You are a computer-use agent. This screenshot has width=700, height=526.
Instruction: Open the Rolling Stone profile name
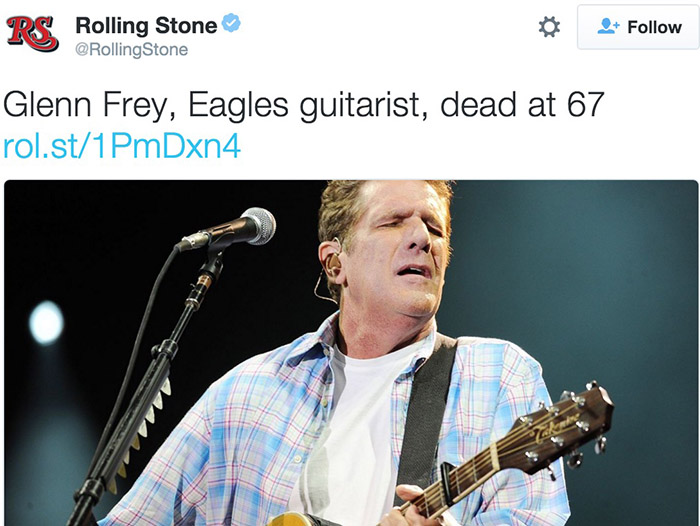(x=146, y=25)
